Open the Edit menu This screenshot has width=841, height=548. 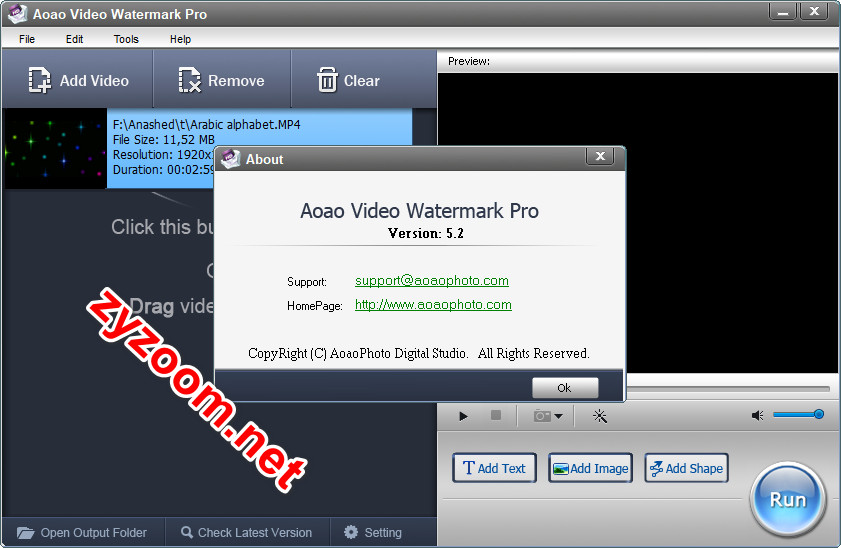[75, 39]
